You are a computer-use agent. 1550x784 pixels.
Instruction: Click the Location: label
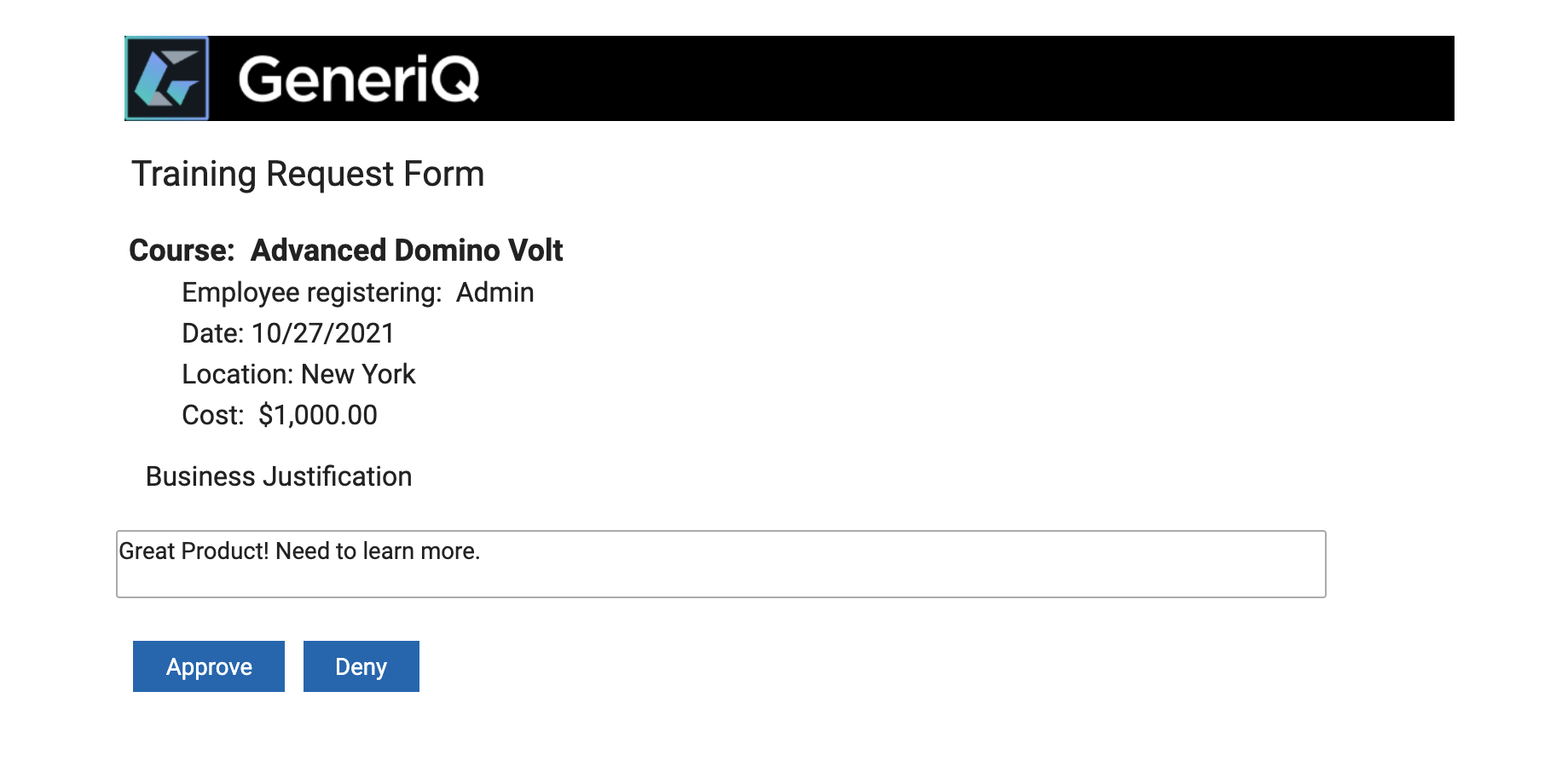point(238,374)
